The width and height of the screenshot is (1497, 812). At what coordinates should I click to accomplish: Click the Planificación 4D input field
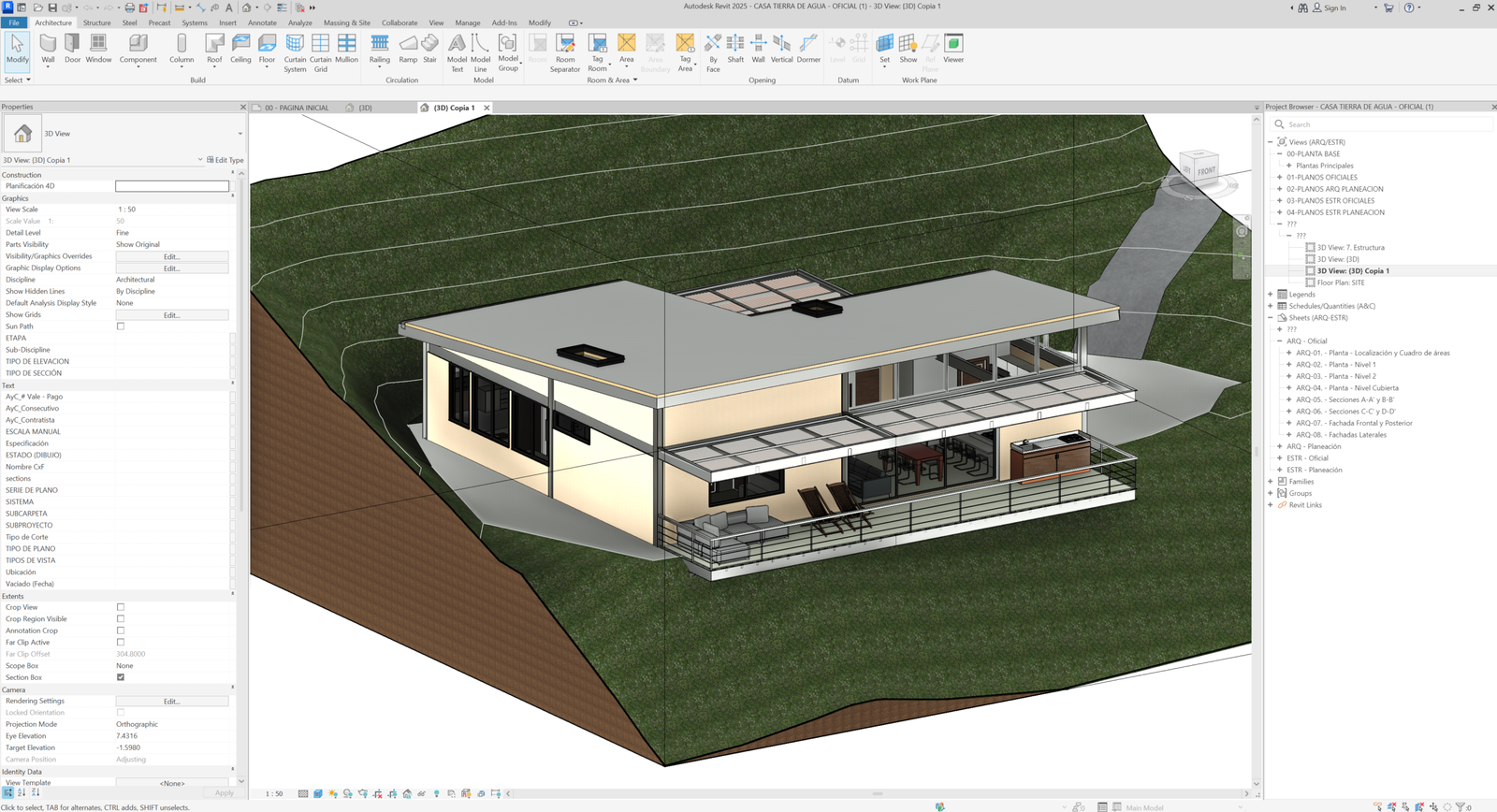(x=172, y=186)
